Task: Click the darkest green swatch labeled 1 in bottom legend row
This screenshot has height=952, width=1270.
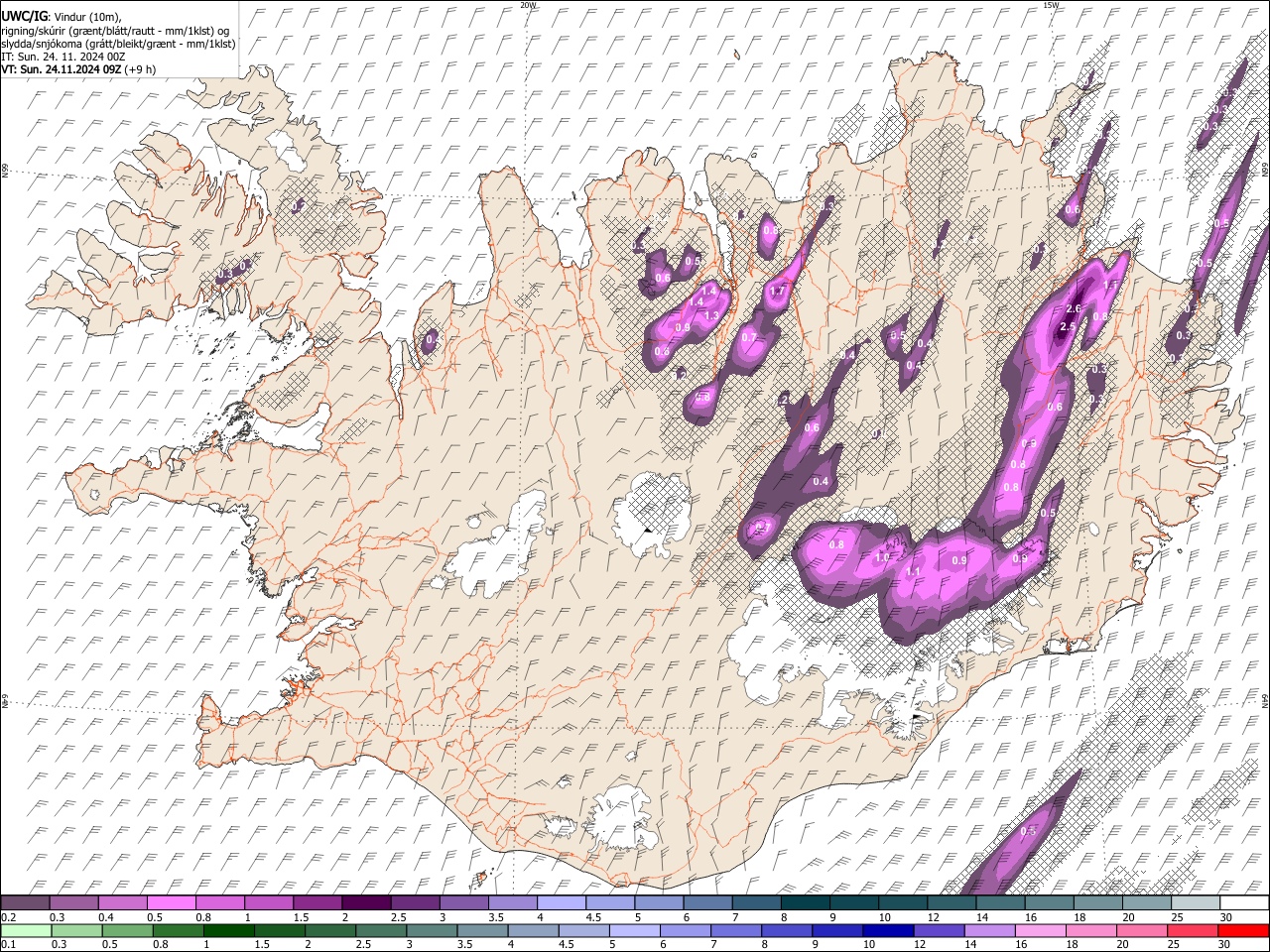Action: pyautogui.click(x=229, y=930)
